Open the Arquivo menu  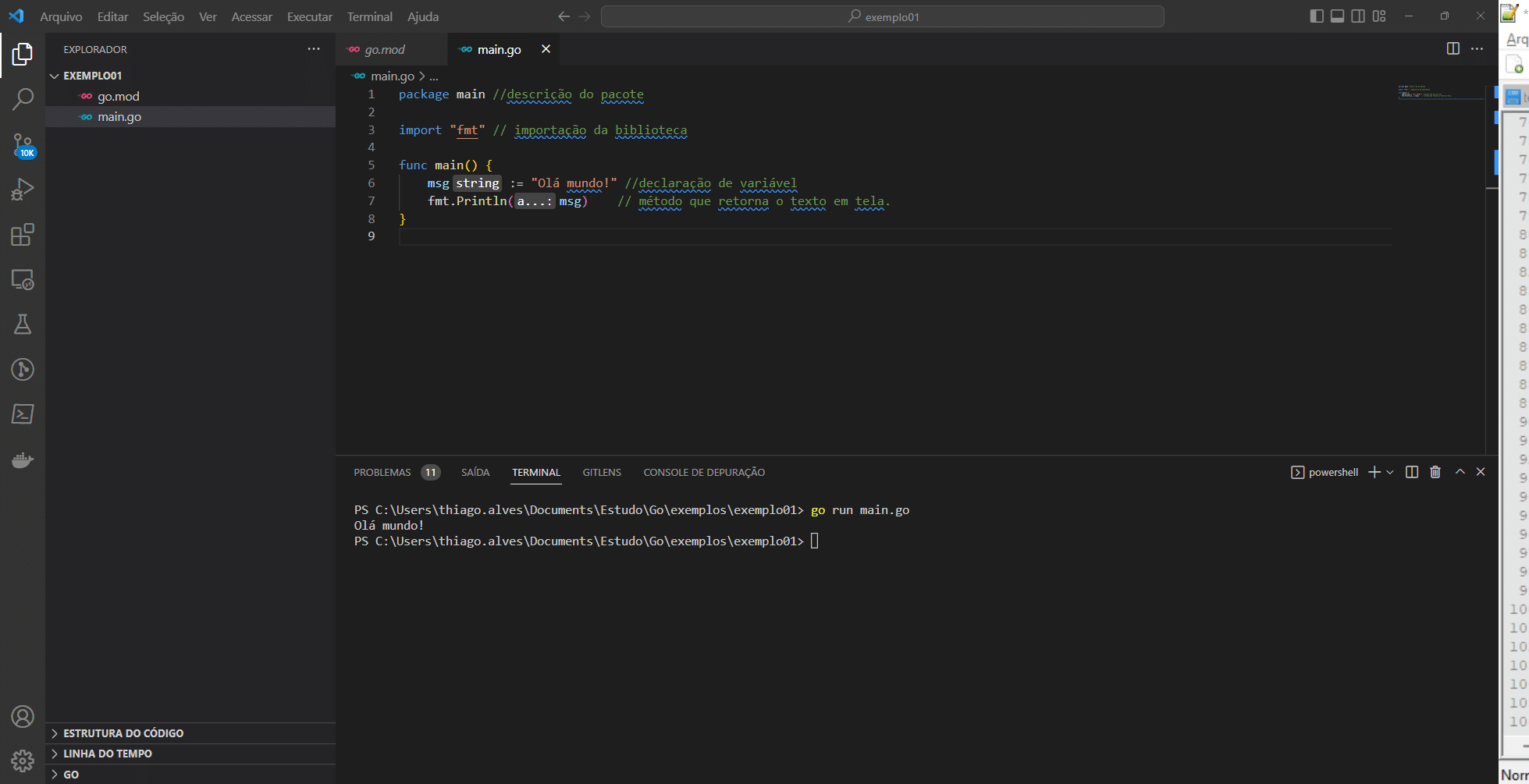[x=61, y=16]
